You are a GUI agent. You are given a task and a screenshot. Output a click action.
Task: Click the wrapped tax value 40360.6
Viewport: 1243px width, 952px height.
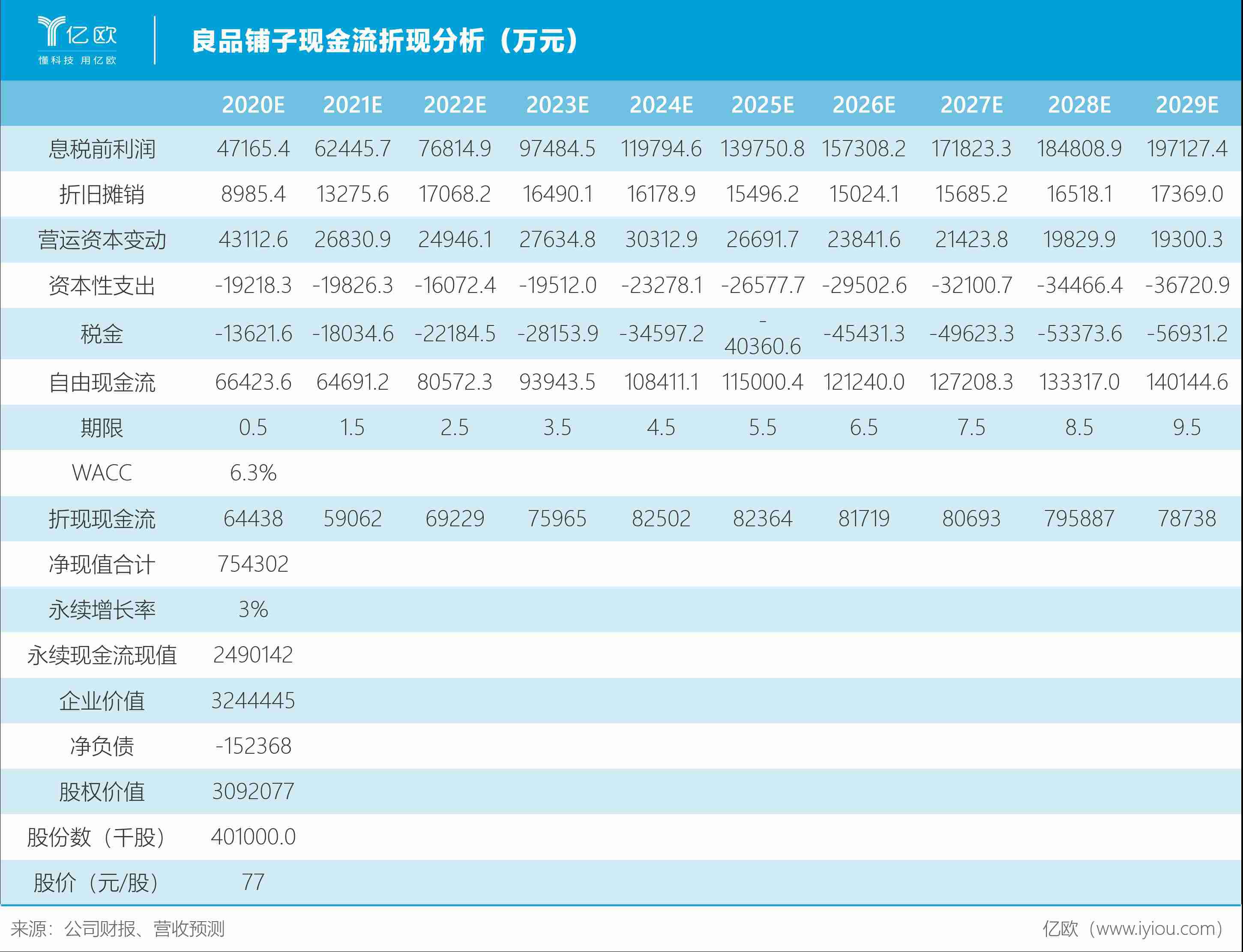[762, 346]
